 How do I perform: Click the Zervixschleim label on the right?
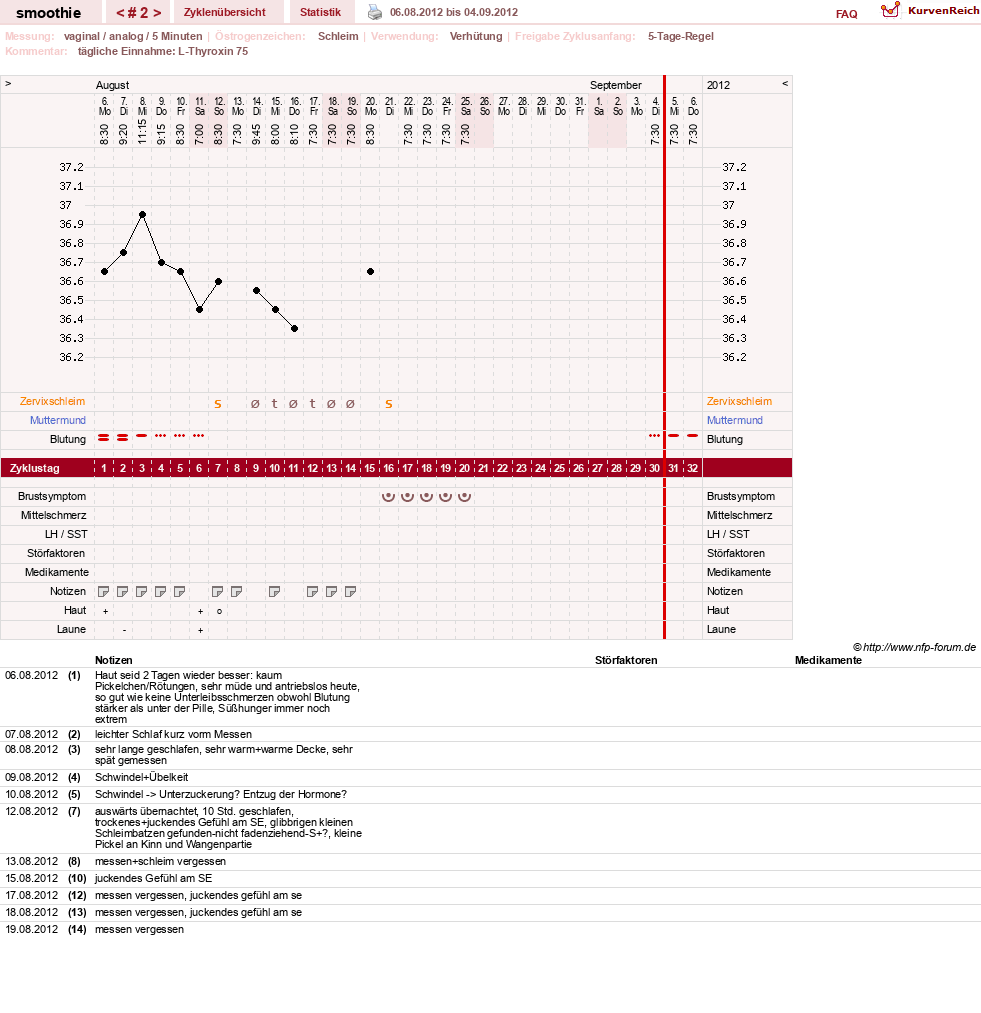pyautogui.click(x=739, y=401)
